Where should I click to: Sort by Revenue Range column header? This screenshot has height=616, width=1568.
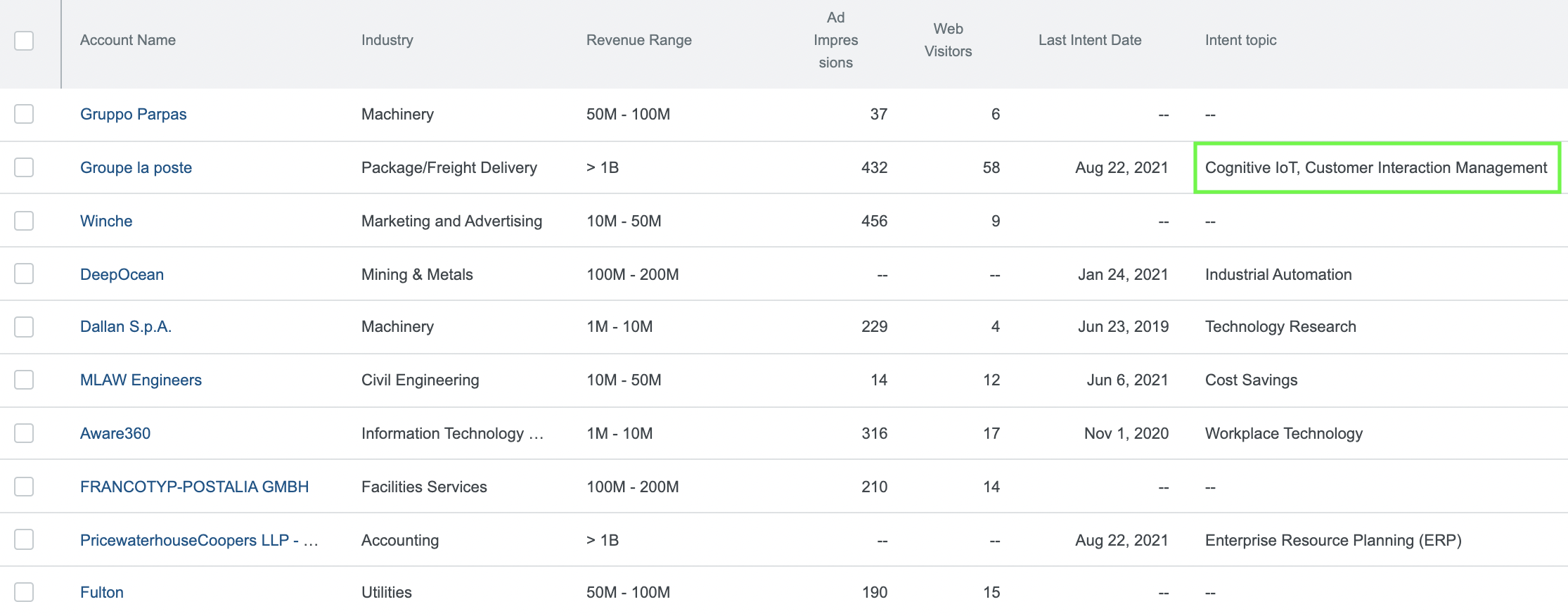(638, 40)
